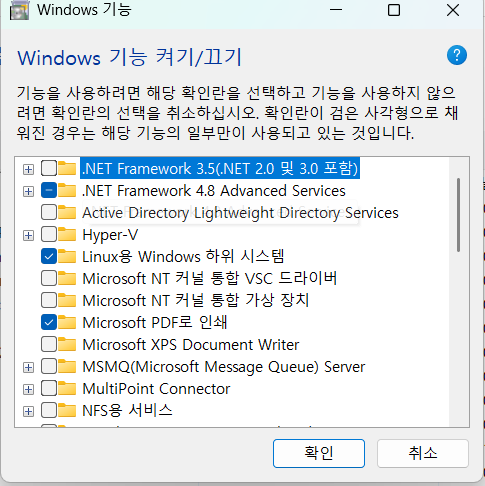Click the blue help question mark icon

(457, 55)
